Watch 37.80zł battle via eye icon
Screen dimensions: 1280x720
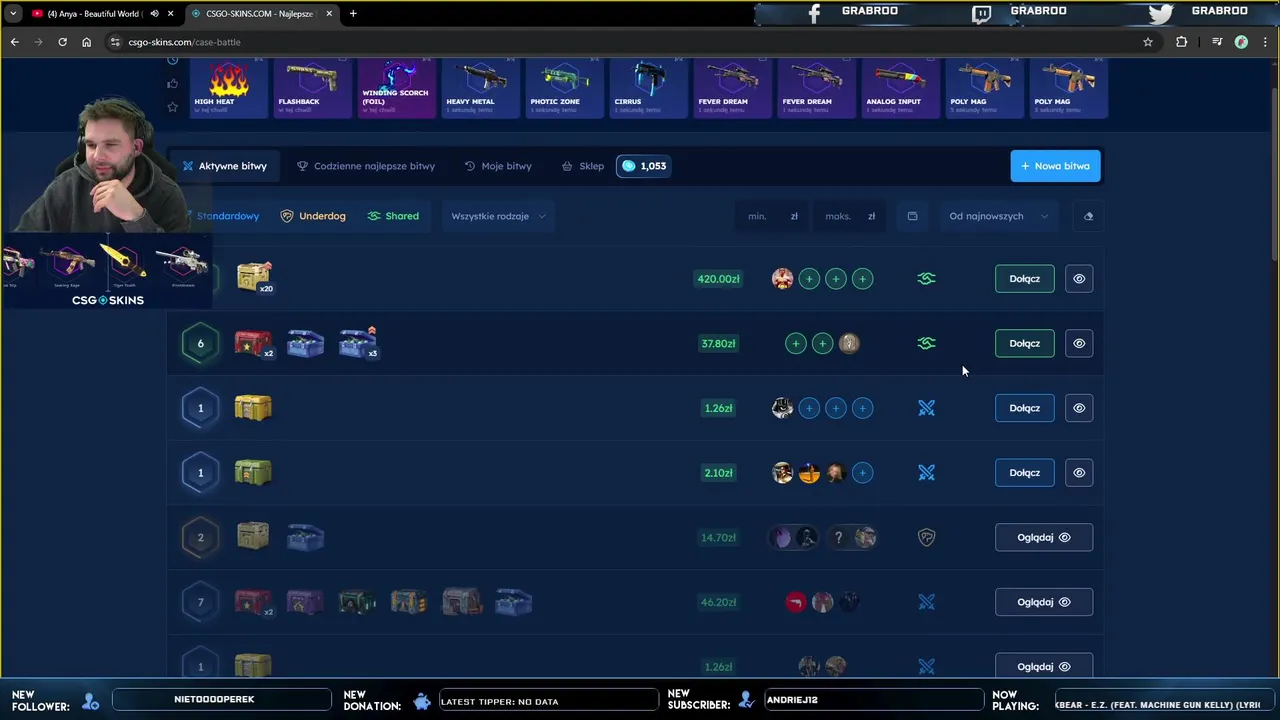coord(1079,343)
